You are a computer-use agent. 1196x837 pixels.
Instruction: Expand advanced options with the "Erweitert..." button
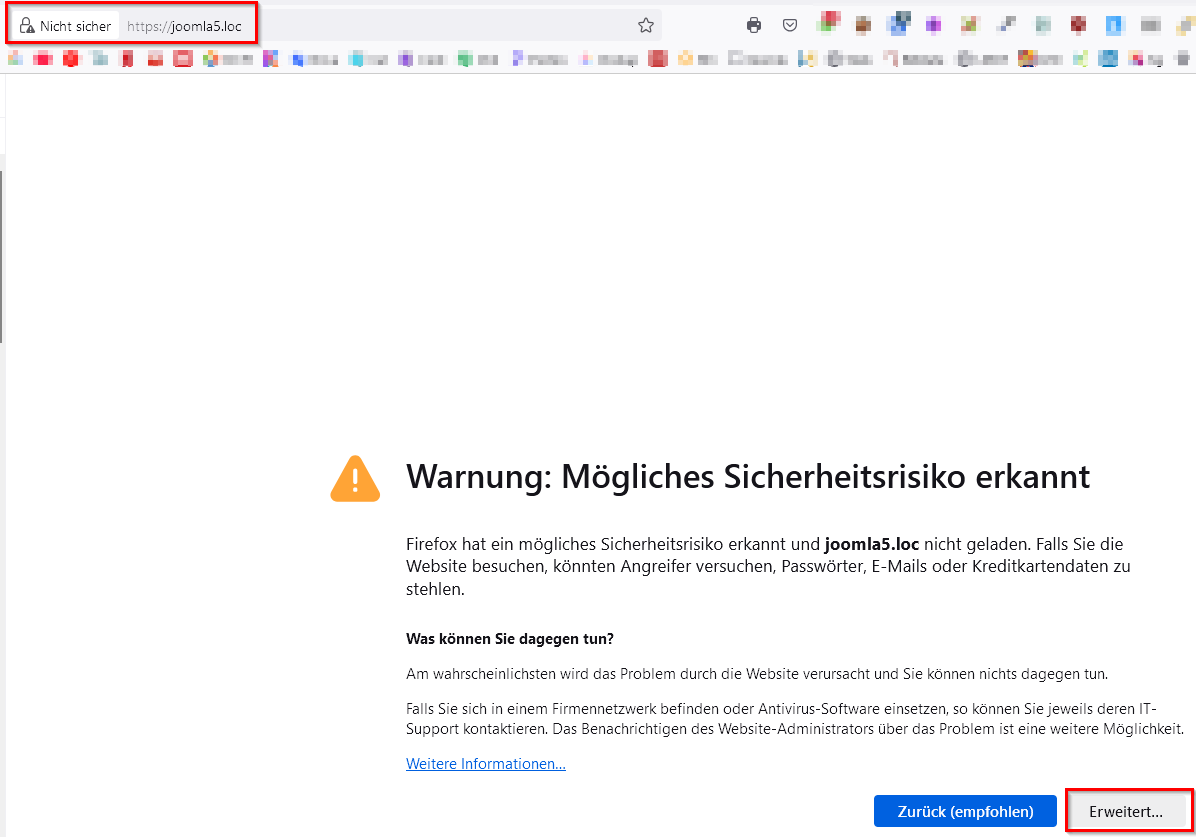(x=1128, y=811)
